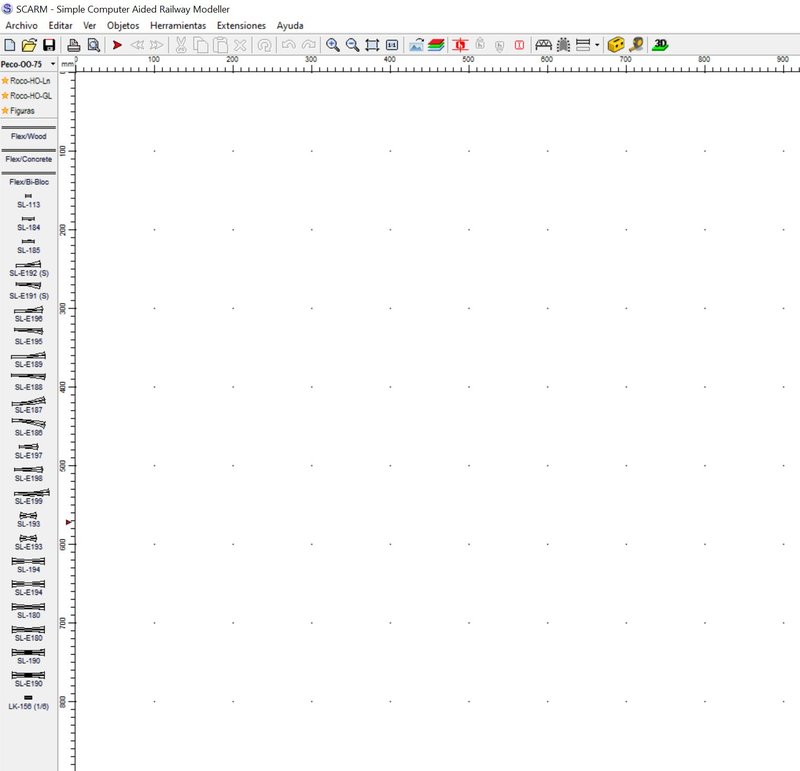The height and width of the screenshot is (771, 800).
Task: Click the mm units label on ruler
Action: tap(67, 64)
